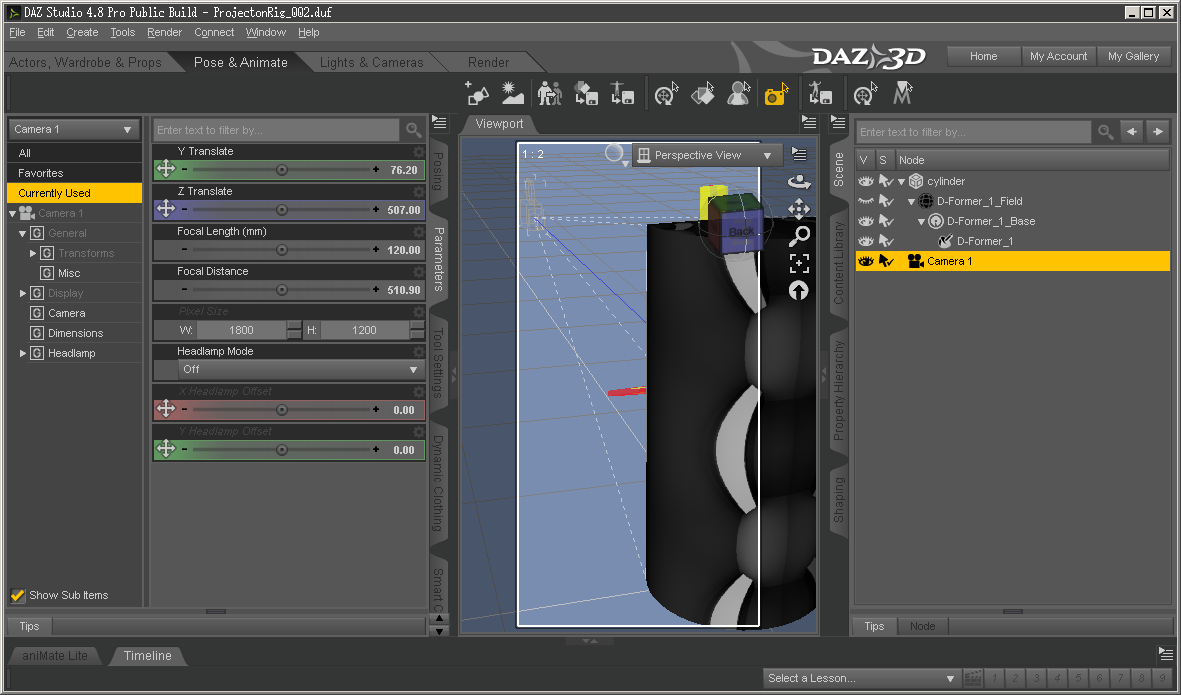Click the save materials preset icon

586,93
